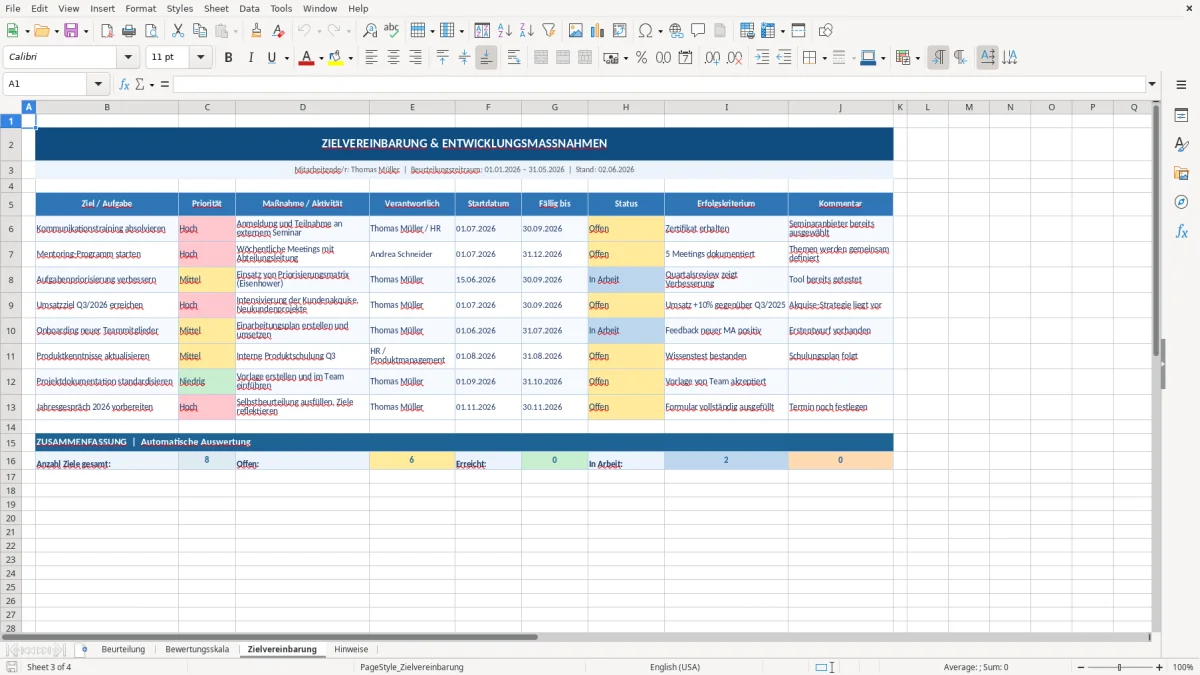
Task: Click Increase Indent icon
Action: point(762,58)
